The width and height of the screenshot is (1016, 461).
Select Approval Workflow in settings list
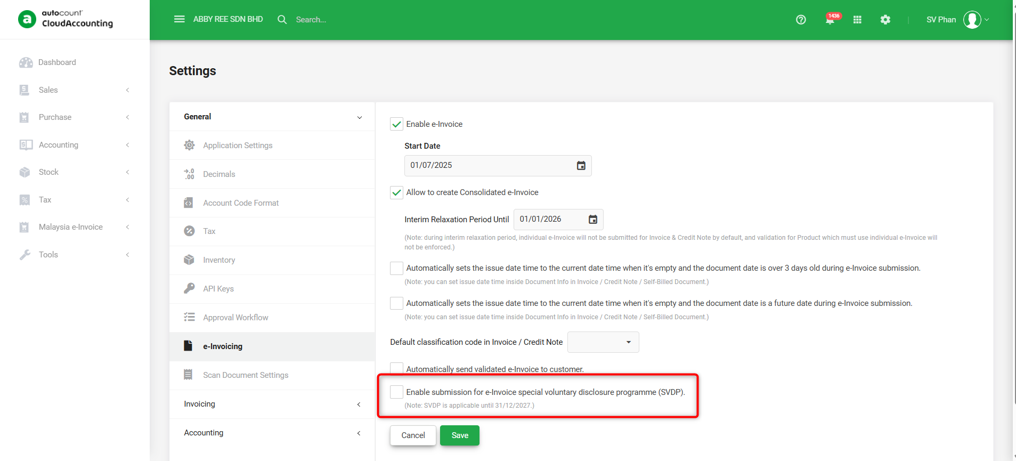[272, 318]
